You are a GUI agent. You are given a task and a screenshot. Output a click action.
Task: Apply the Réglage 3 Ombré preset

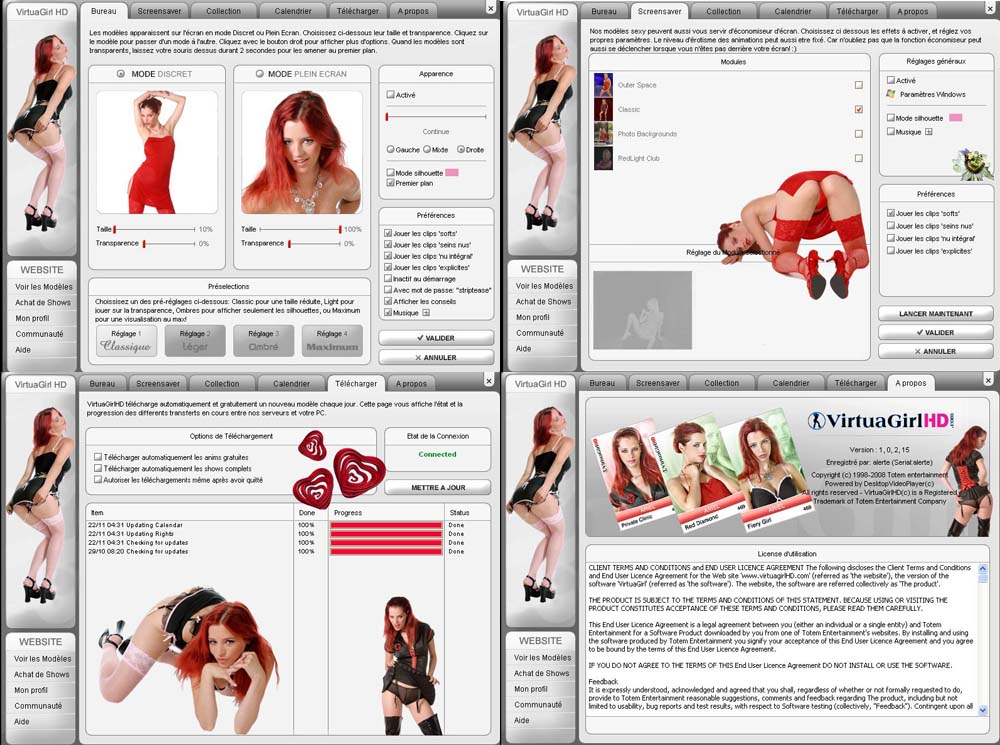coord(263,341)
